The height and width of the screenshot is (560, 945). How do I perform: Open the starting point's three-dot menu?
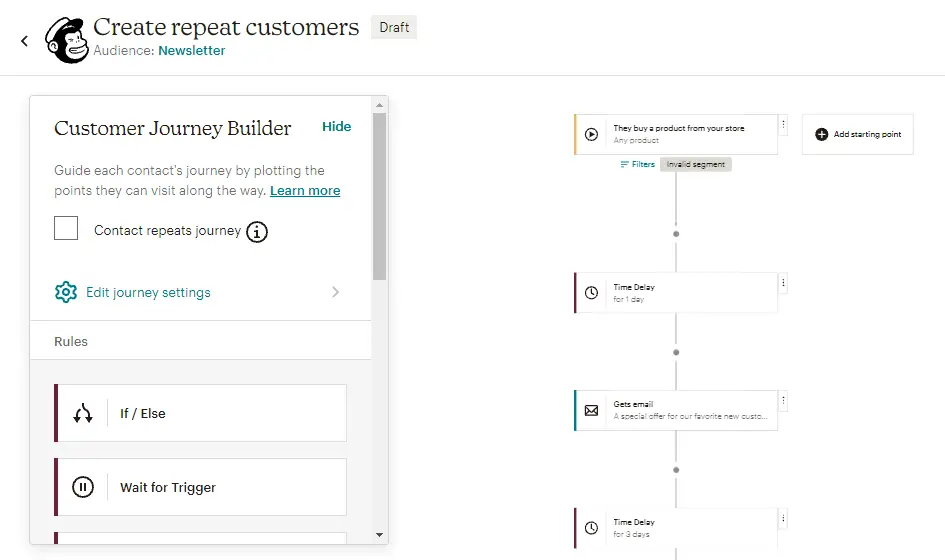point(783,125)
